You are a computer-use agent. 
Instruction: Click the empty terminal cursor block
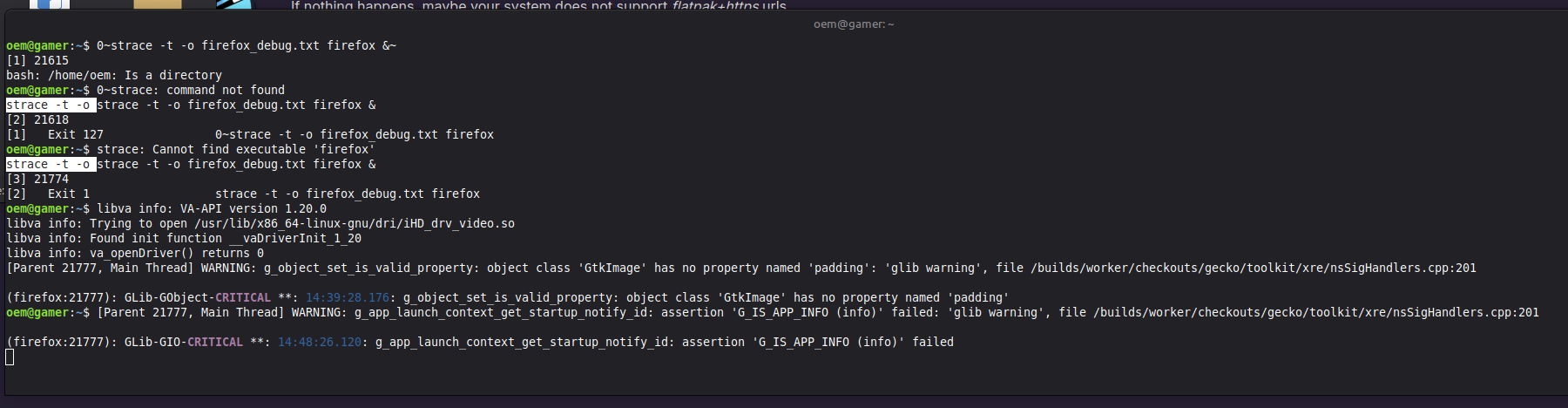(10, 357)
